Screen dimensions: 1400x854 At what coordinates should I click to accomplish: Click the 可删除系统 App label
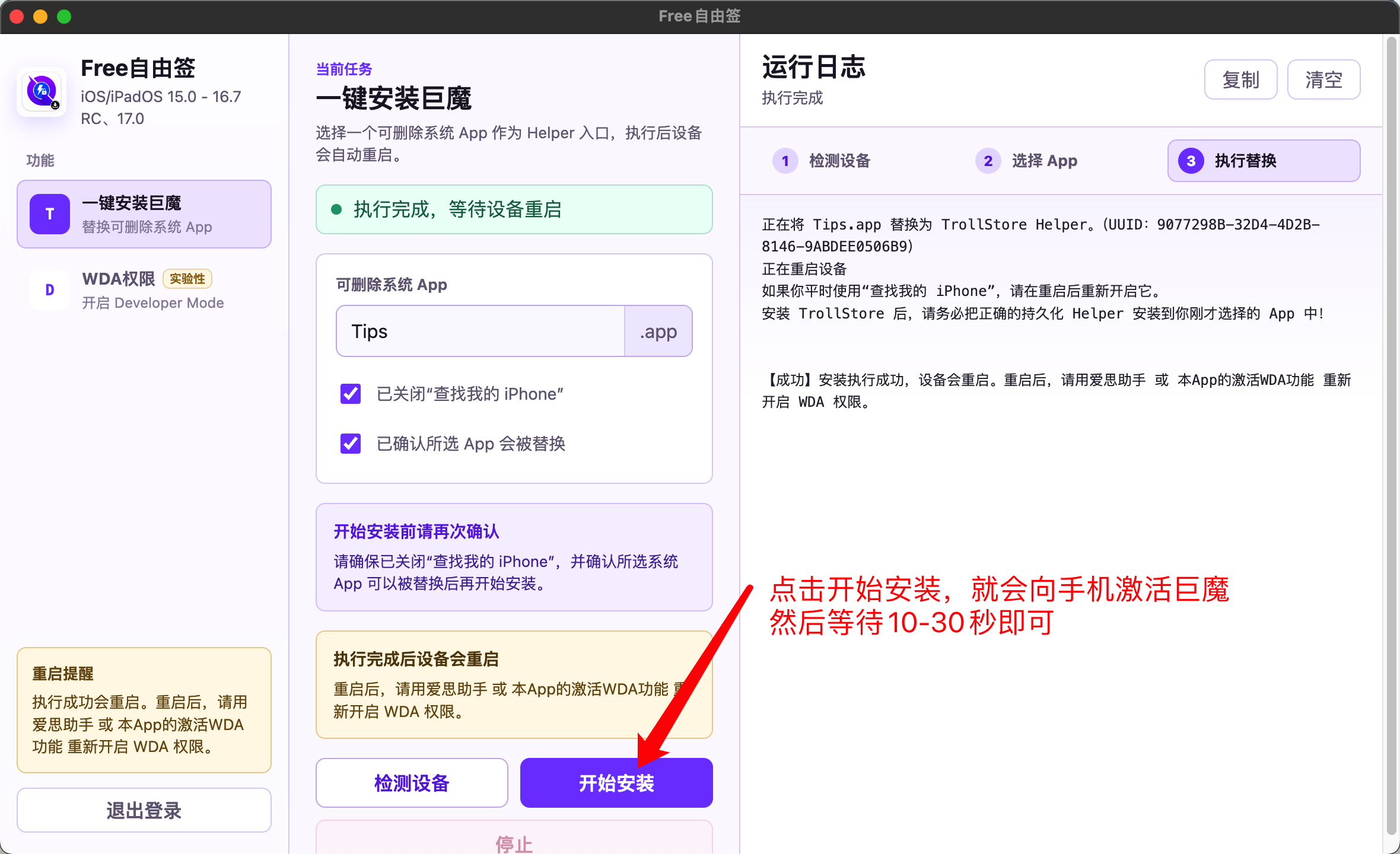click(x=392, y=285)
